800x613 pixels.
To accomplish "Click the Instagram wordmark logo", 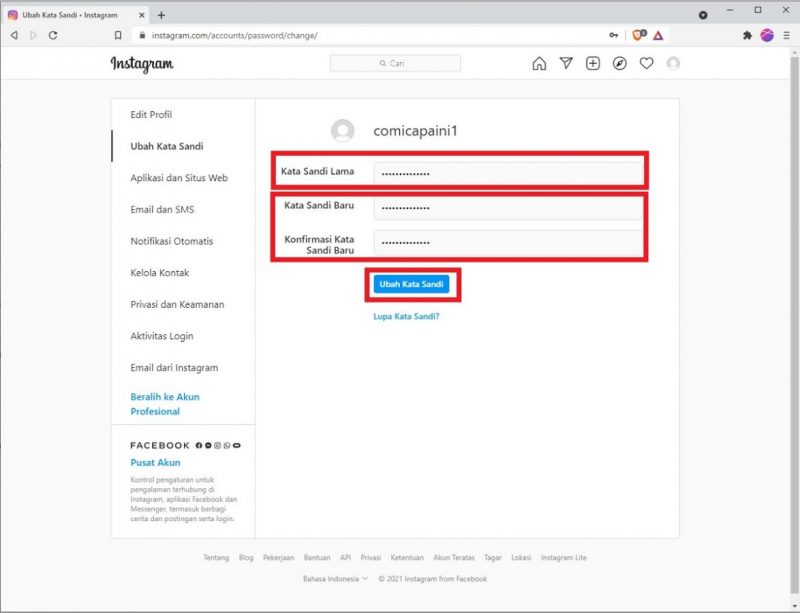I will tap(142, 64).
